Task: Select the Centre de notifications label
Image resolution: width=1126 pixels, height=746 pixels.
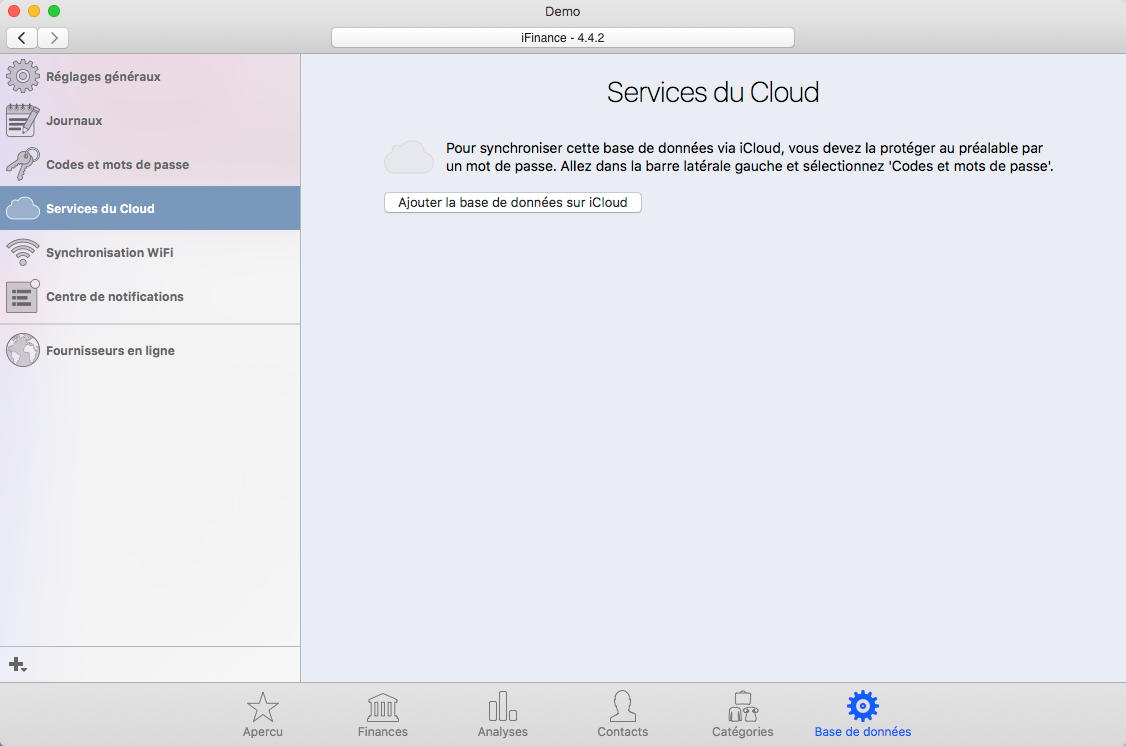Action: point(115,297)
